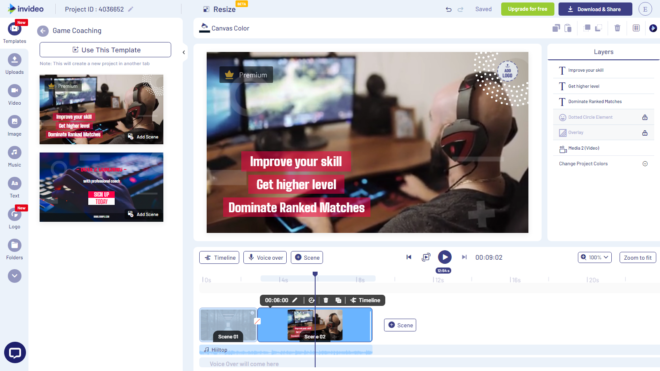The width and height of the screenshot is (660, 371).
Task: Add new Scene after Scene 02
Action: click(400, 325)
